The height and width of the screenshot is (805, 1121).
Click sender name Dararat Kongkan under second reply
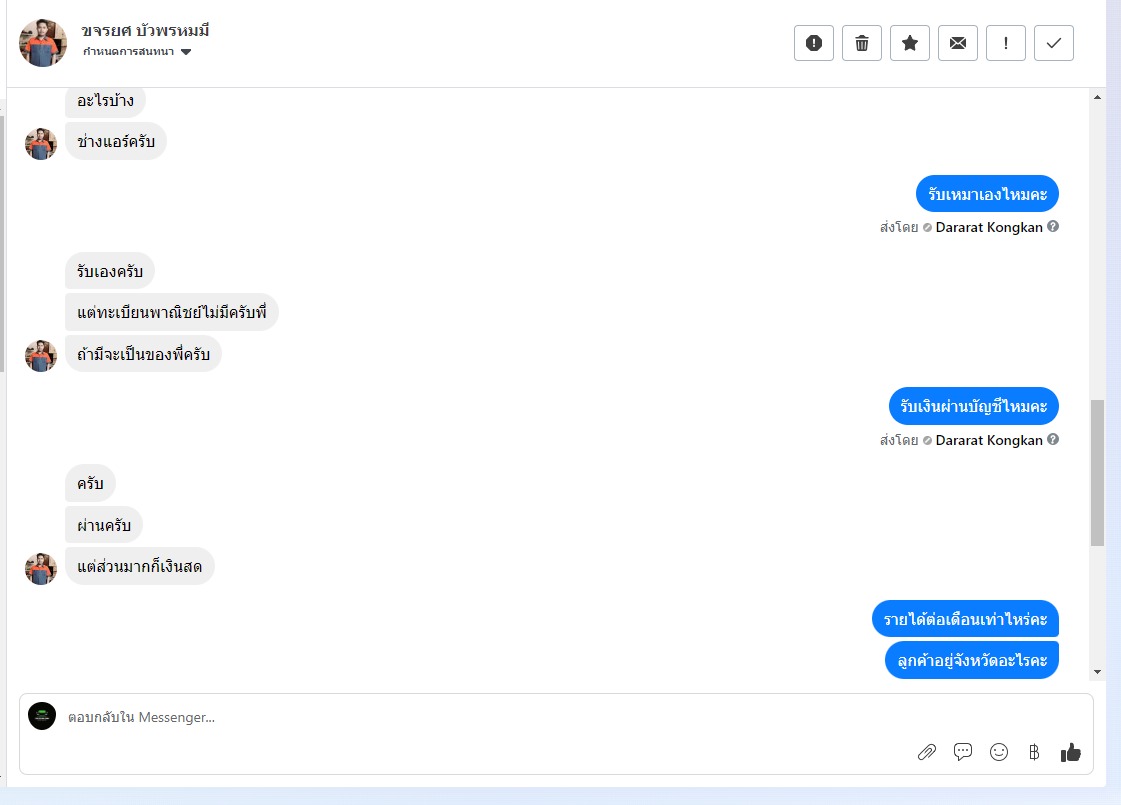[x=989, y=440]
